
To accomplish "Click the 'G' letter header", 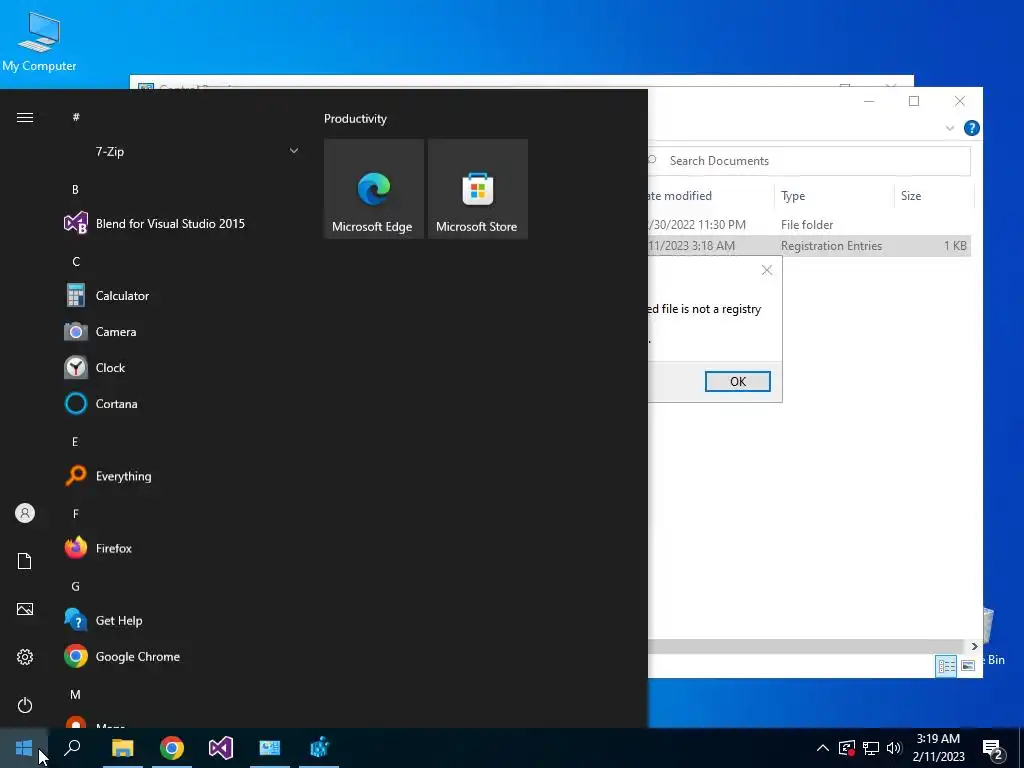I will [x=76, y=586].
